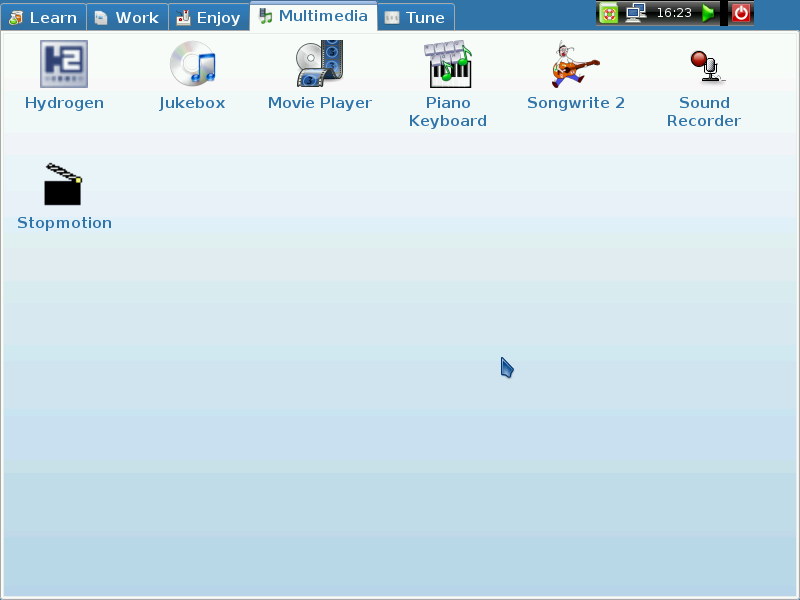Launch the Sound Recorder microphone icon
The image size is (800, 600).
pyautogui.click(x=707, y=66)
